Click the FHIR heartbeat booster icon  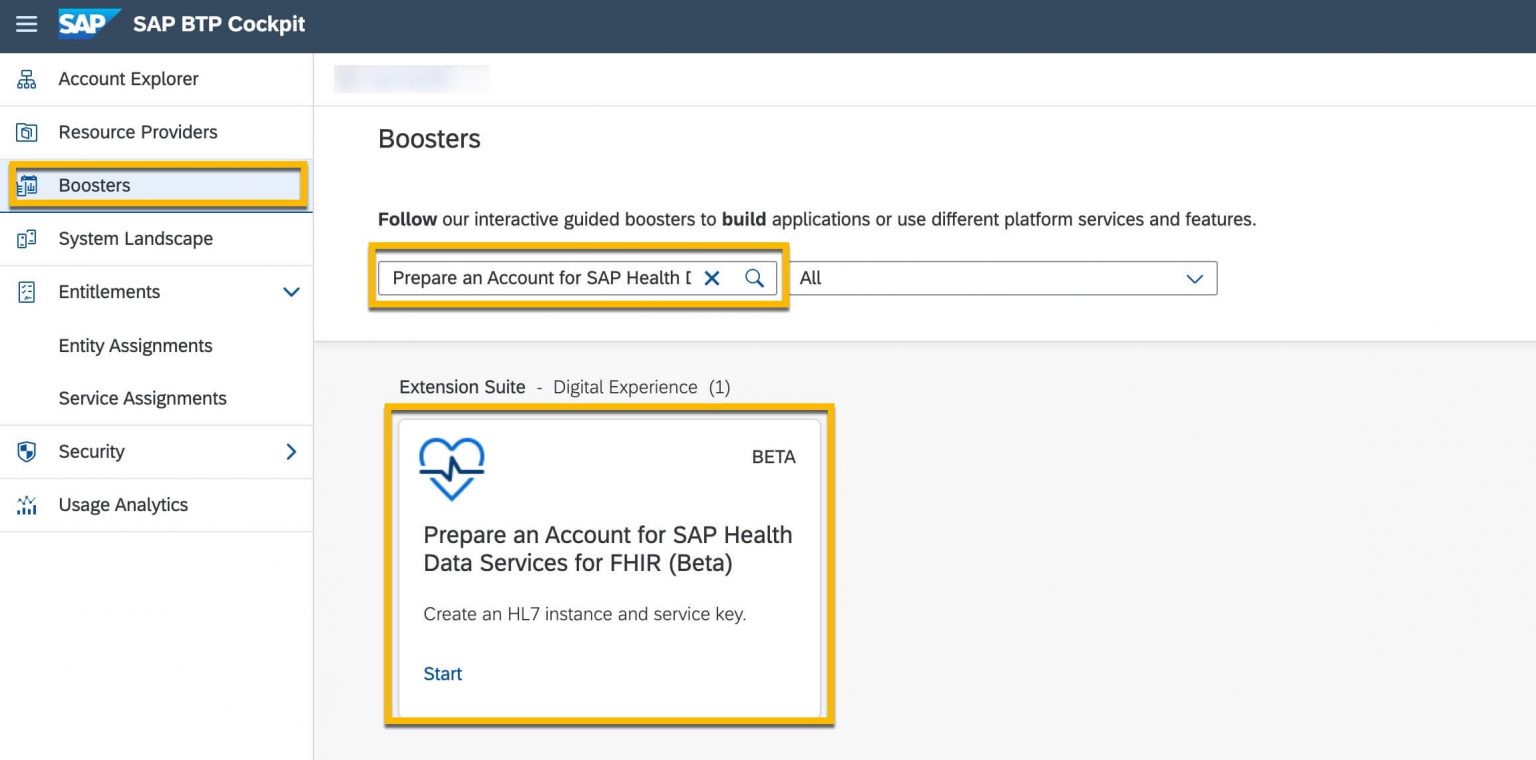(451, 466)
